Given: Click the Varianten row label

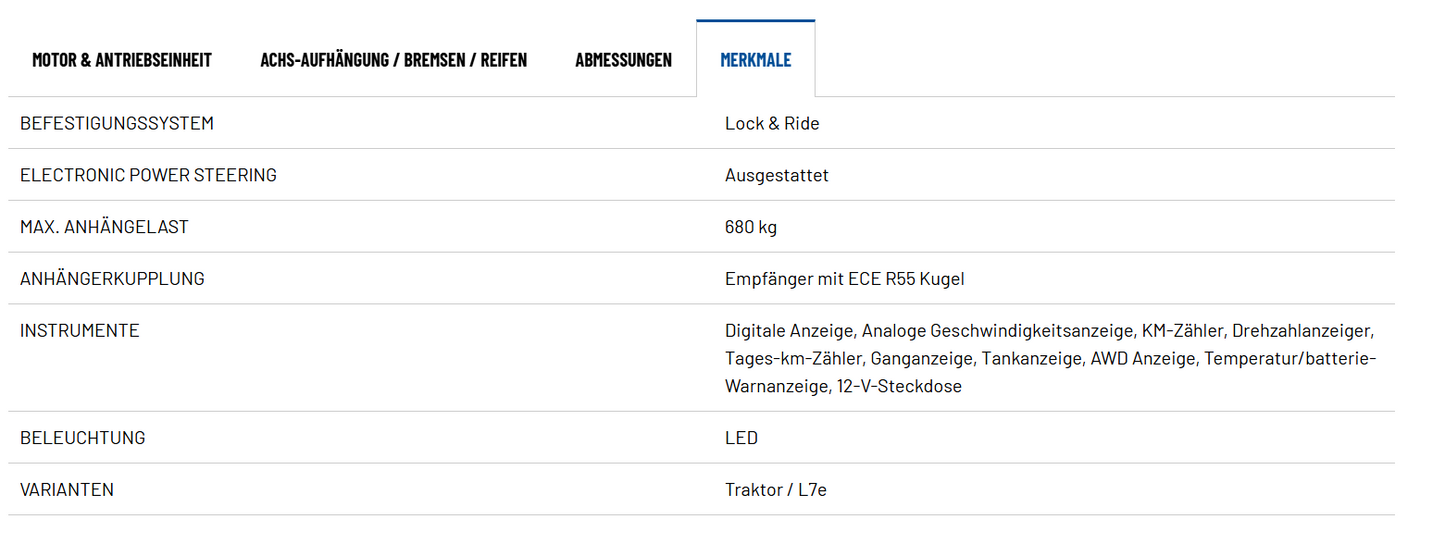Looking at the screenshot, I should pos(67,490).
